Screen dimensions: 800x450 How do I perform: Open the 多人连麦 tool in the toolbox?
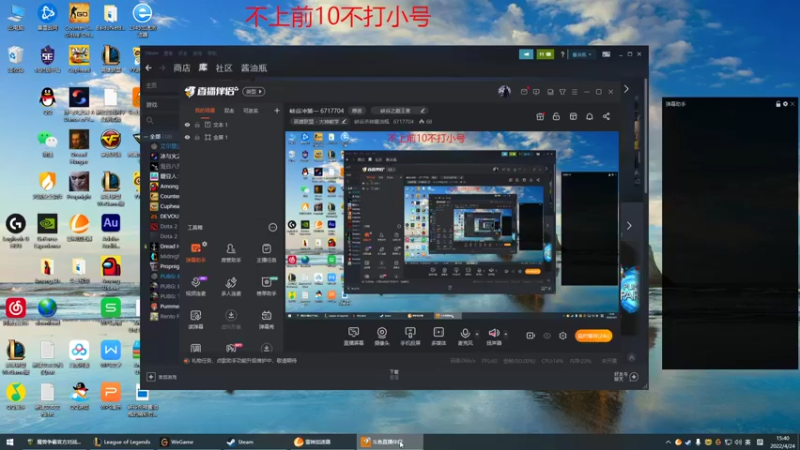[231, 286]
